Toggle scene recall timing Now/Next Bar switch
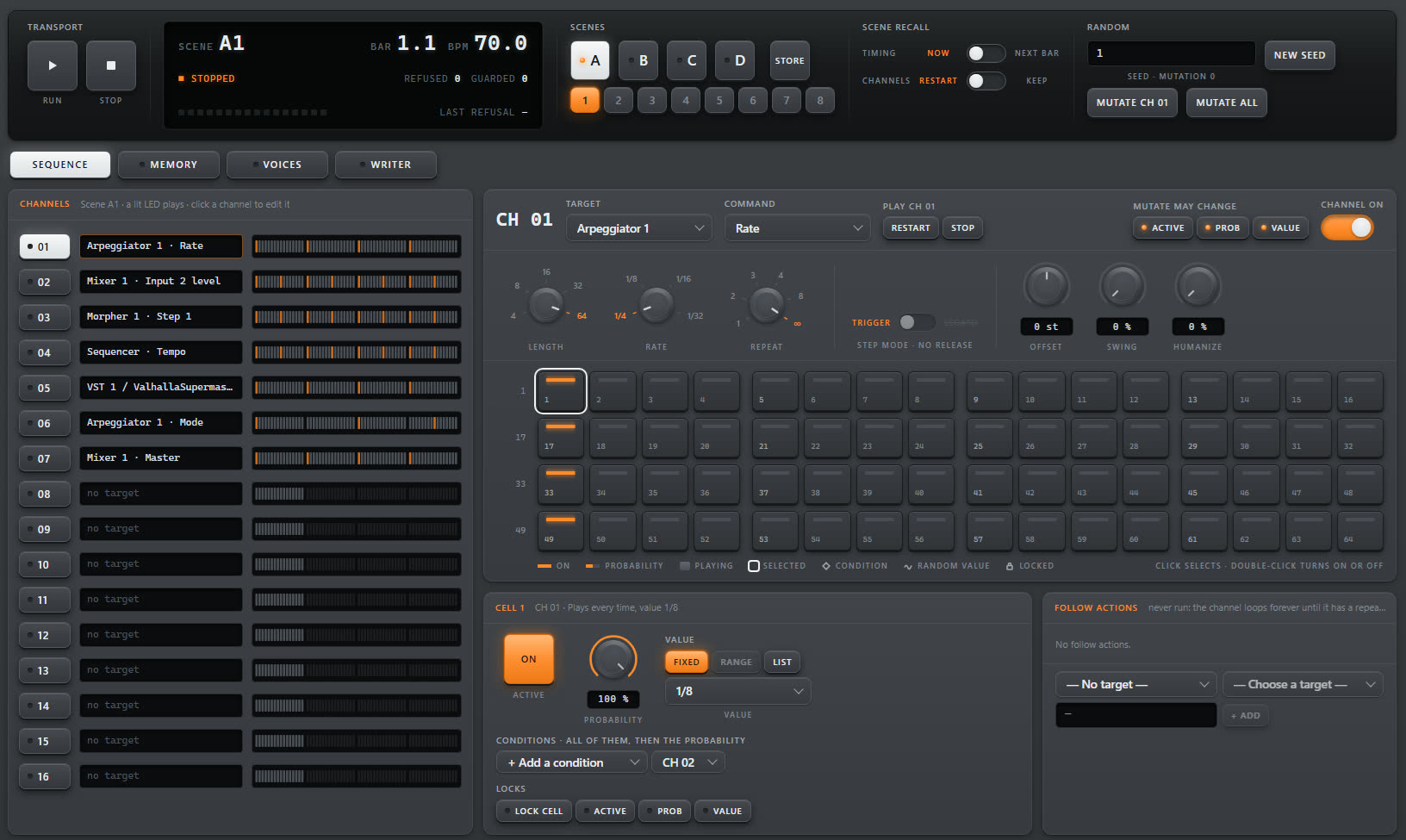The image size is (1406, 840). click(x=986, y=53)
